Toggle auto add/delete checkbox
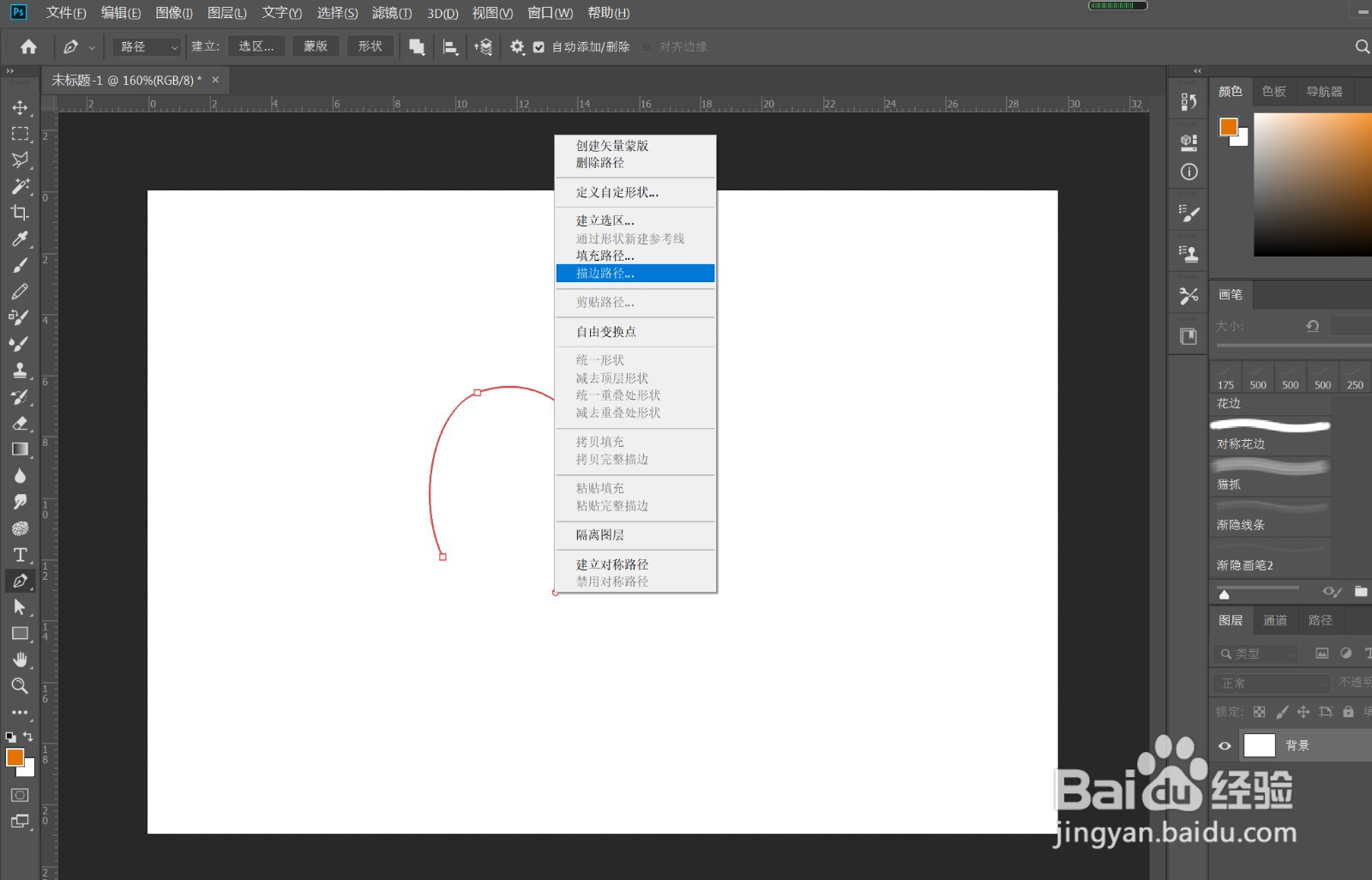This screenshot has width=1372, height=880. click(x=539, y=47)
